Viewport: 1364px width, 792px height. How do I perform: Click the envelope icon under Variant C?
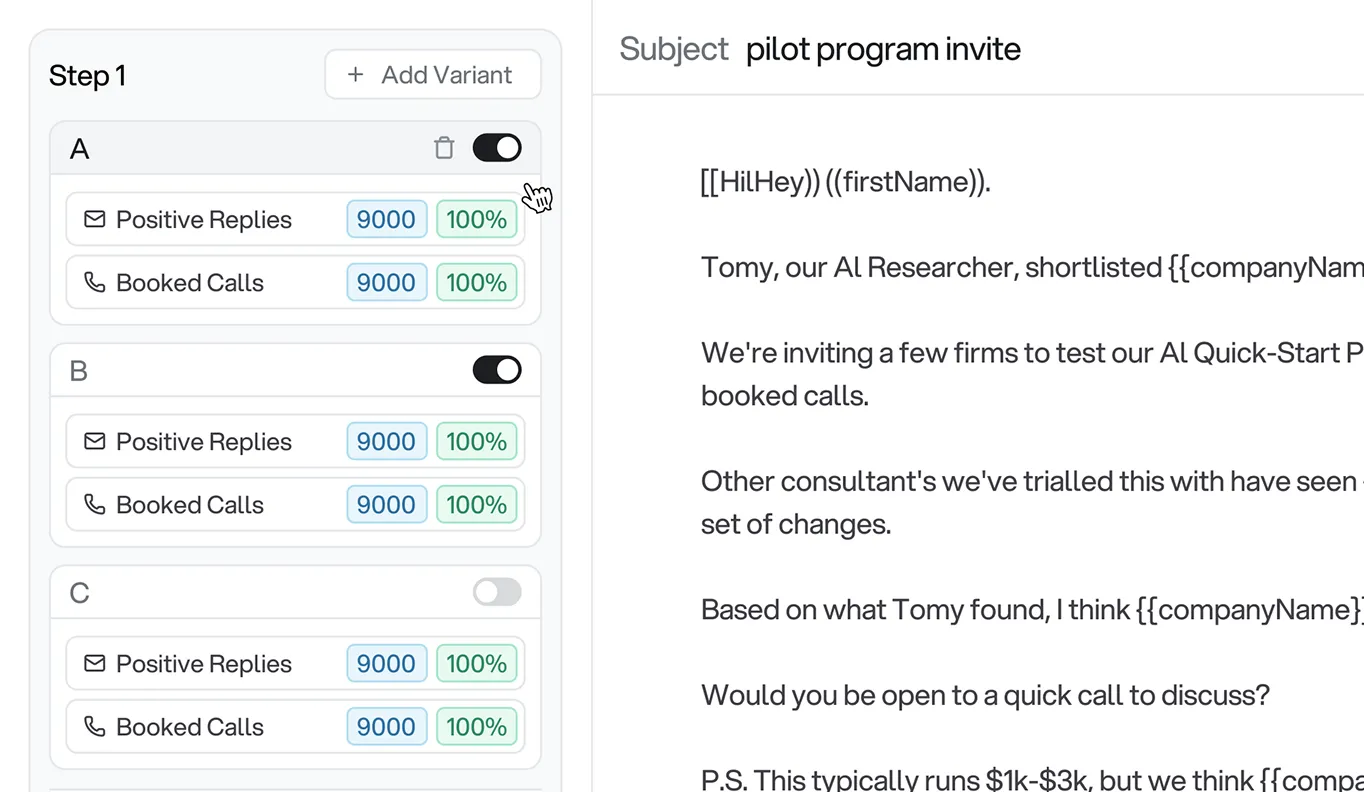(x=93, y=663)
